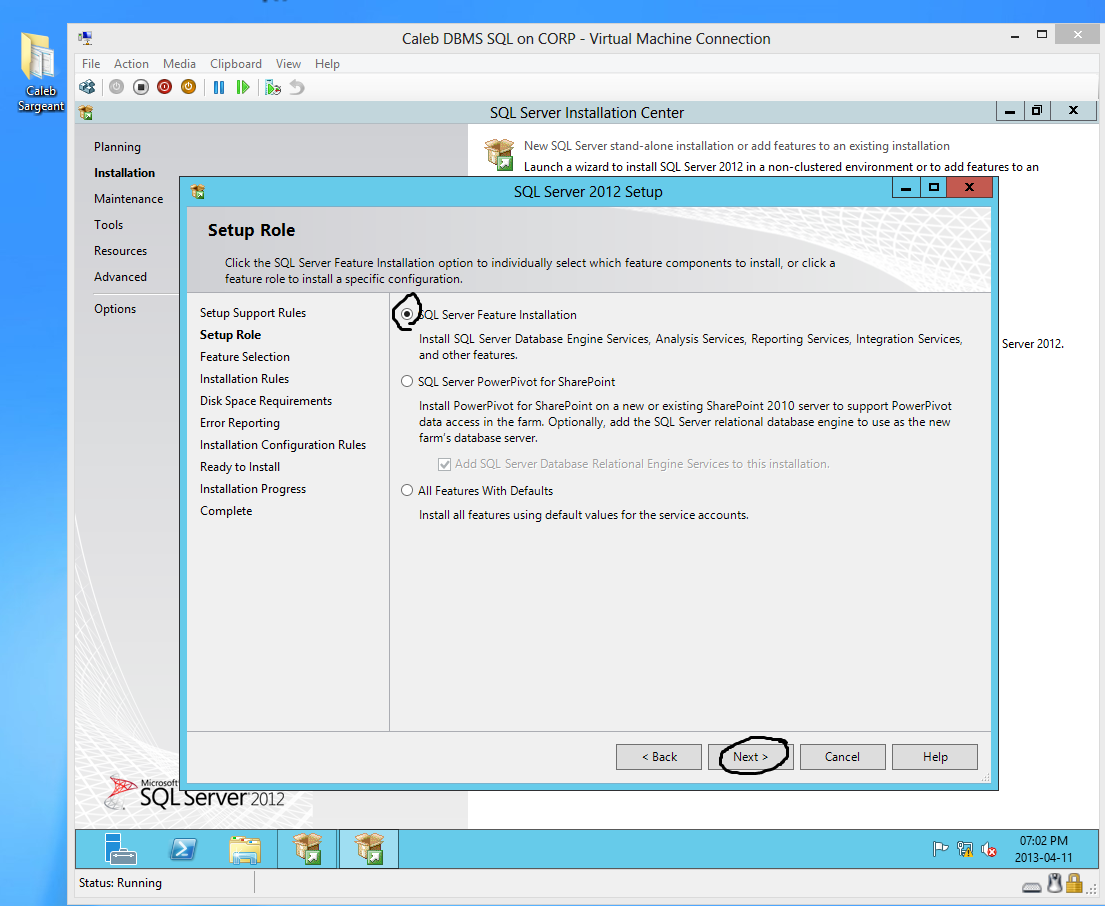Viewport: 1105px width, 906px height.
Task: Open Options in Installation Center
Action: click(115, 309)
